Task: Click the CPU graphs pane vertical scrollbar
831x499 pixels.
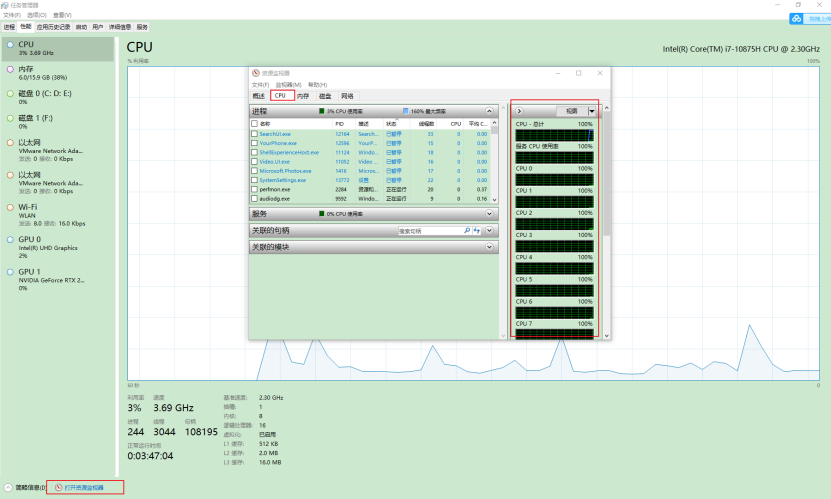Action: pyautogui.click(x=607, y=222)
